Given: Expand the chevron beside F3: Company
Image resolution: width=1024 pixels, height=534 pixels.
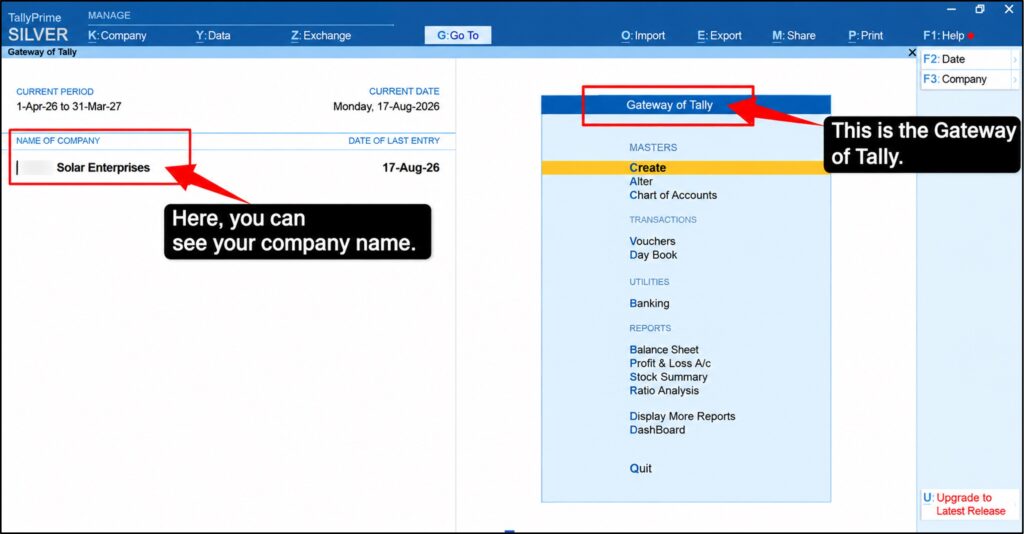Looking at the screenshot, I should pos(1015,80).
